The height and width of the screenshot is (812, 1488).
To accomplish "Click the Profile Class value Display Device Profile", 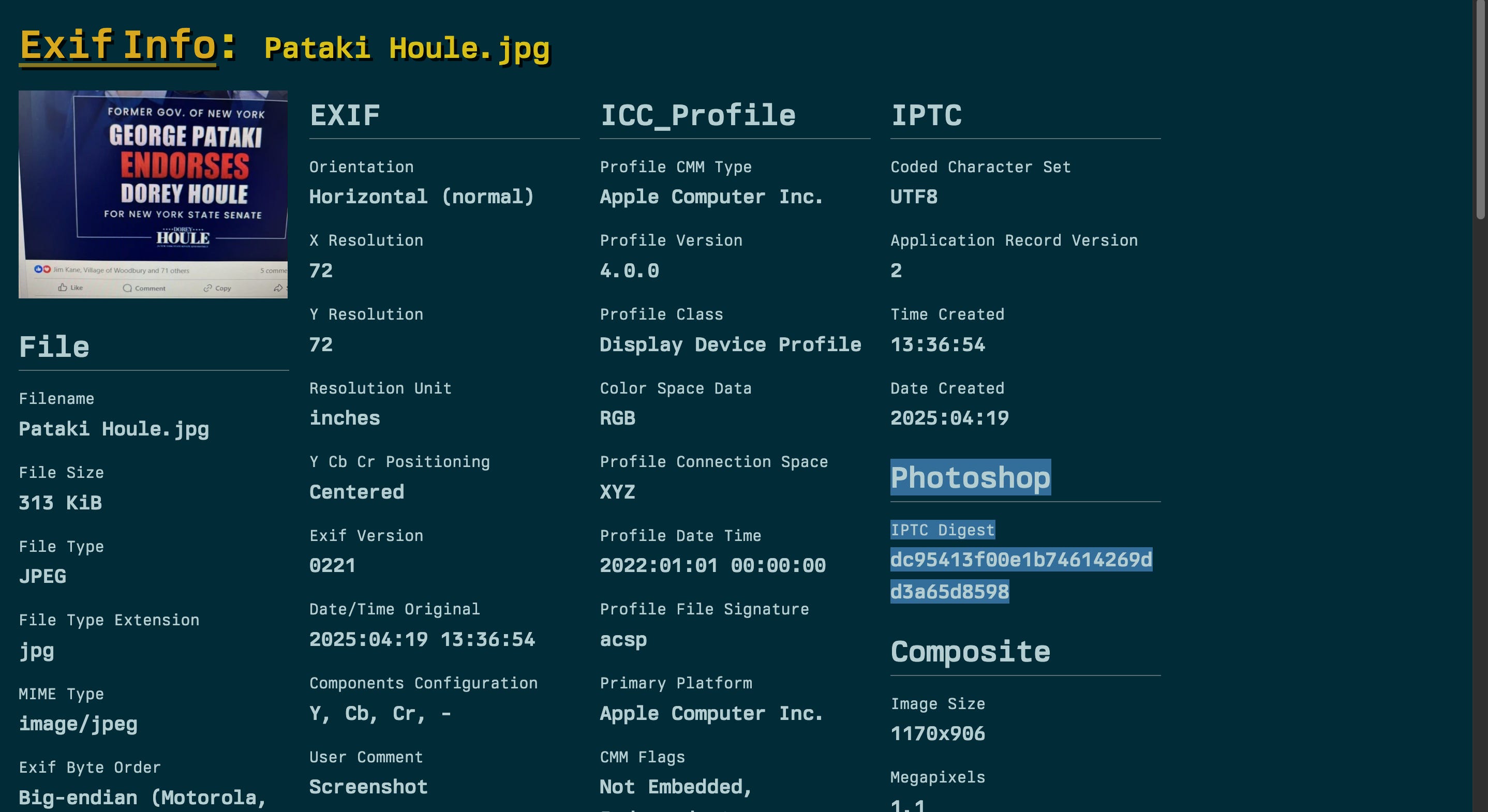I will click(730, 344).
